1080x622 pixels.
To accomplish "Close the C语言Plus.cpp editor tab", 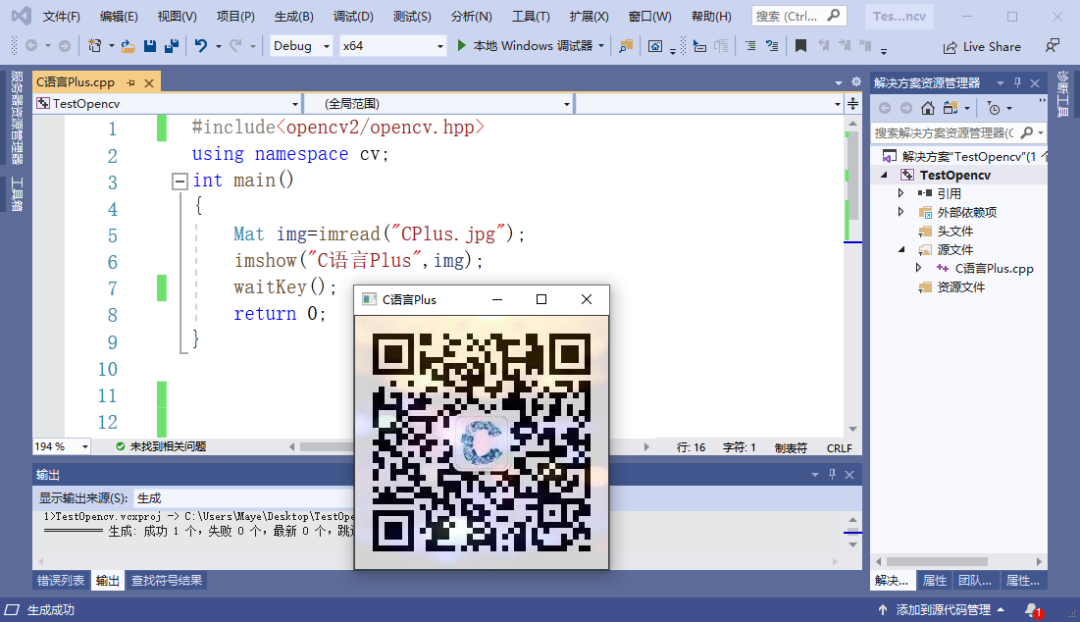I will pos(149,83).
